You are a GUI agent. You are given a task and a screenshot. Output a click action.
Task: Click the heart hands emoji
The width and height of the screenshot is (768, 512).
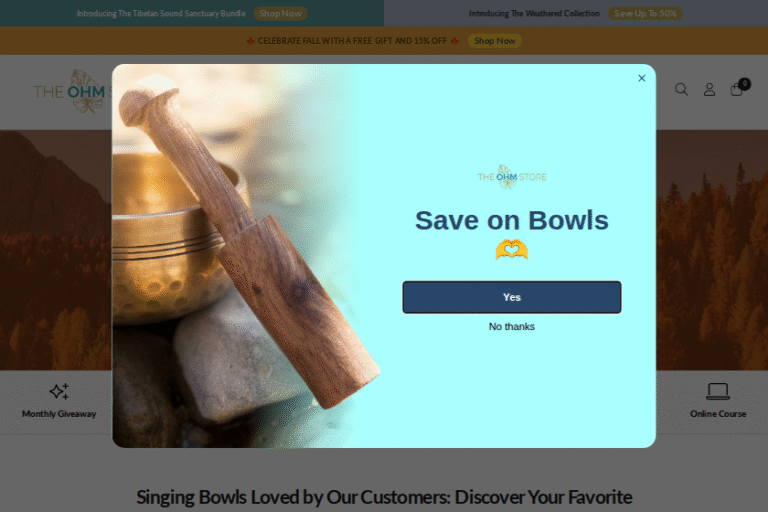[x=511, y=249]
